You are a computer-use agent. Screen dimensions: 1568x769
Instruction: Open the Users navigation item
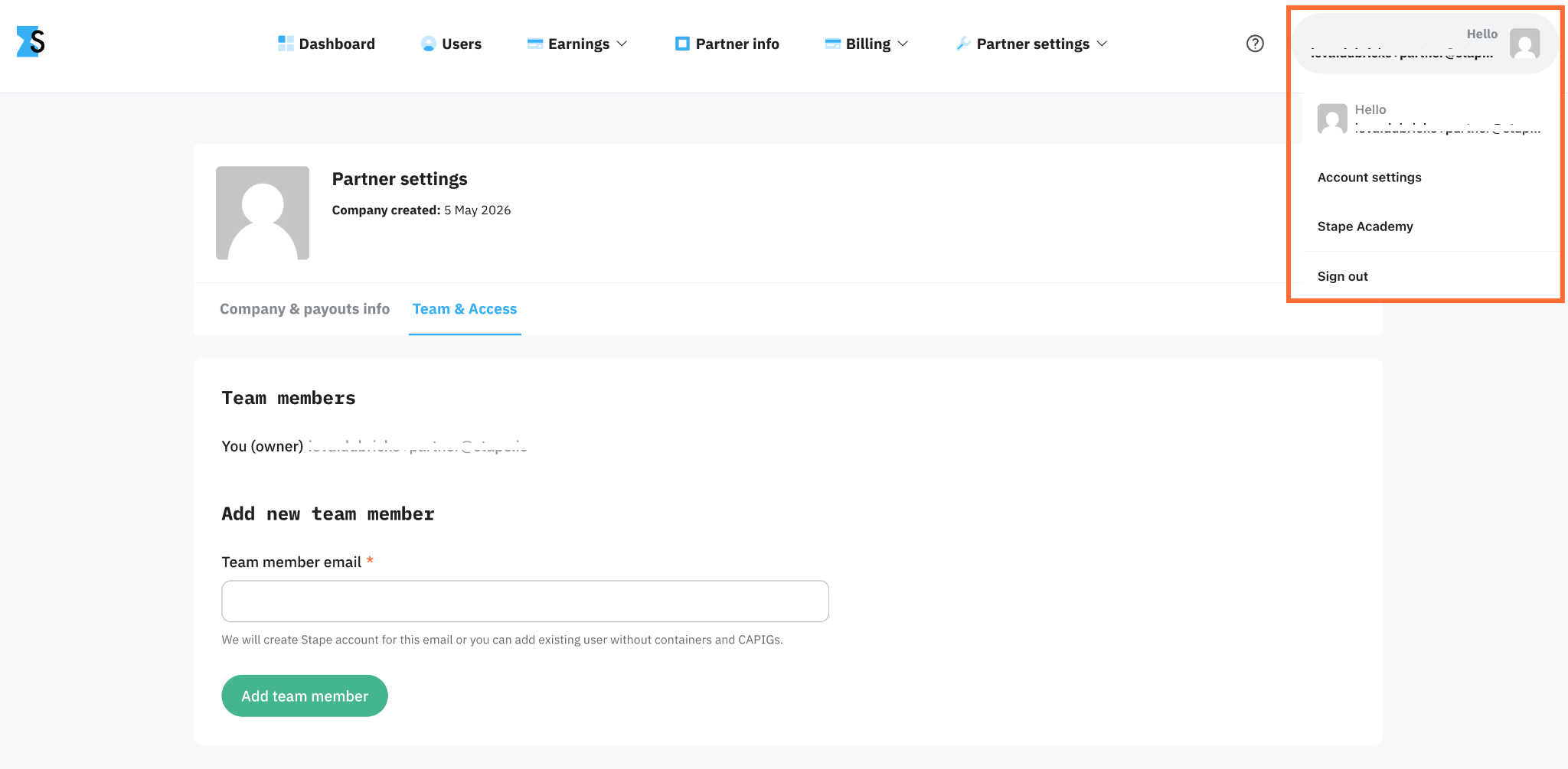point(452,44)
